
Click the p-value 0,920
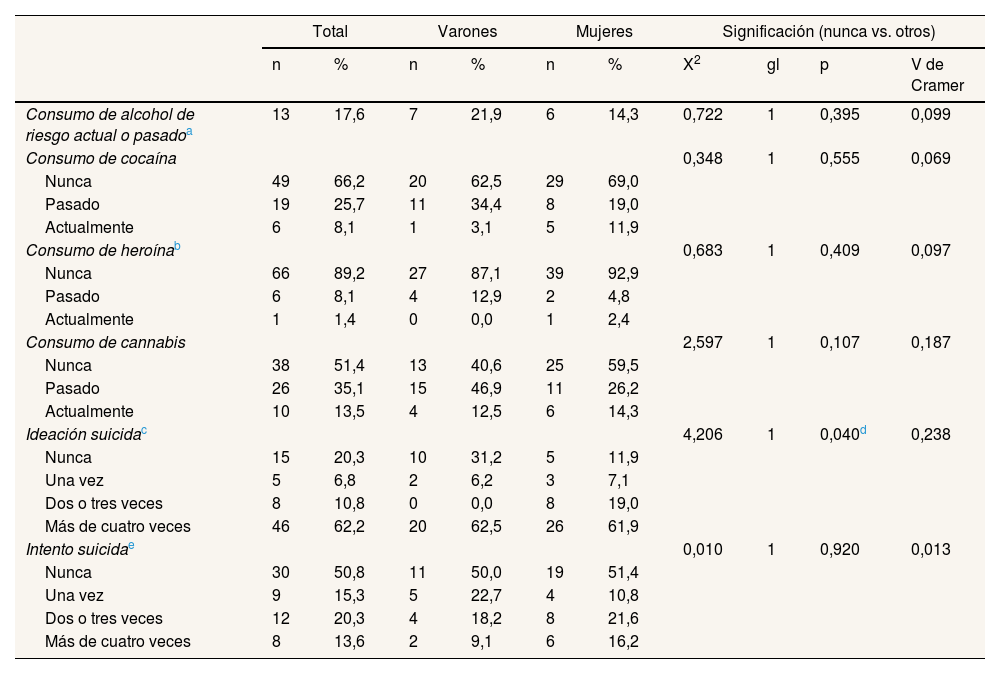(837, 549)
